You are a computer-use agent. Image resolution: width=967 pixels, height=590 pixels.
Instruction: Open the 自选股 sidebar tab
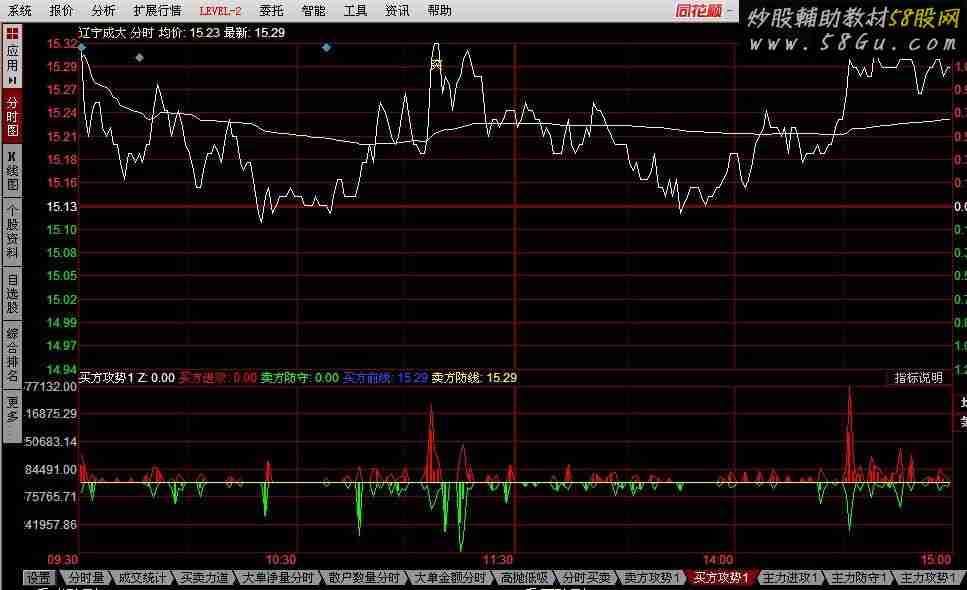point(12,293)
